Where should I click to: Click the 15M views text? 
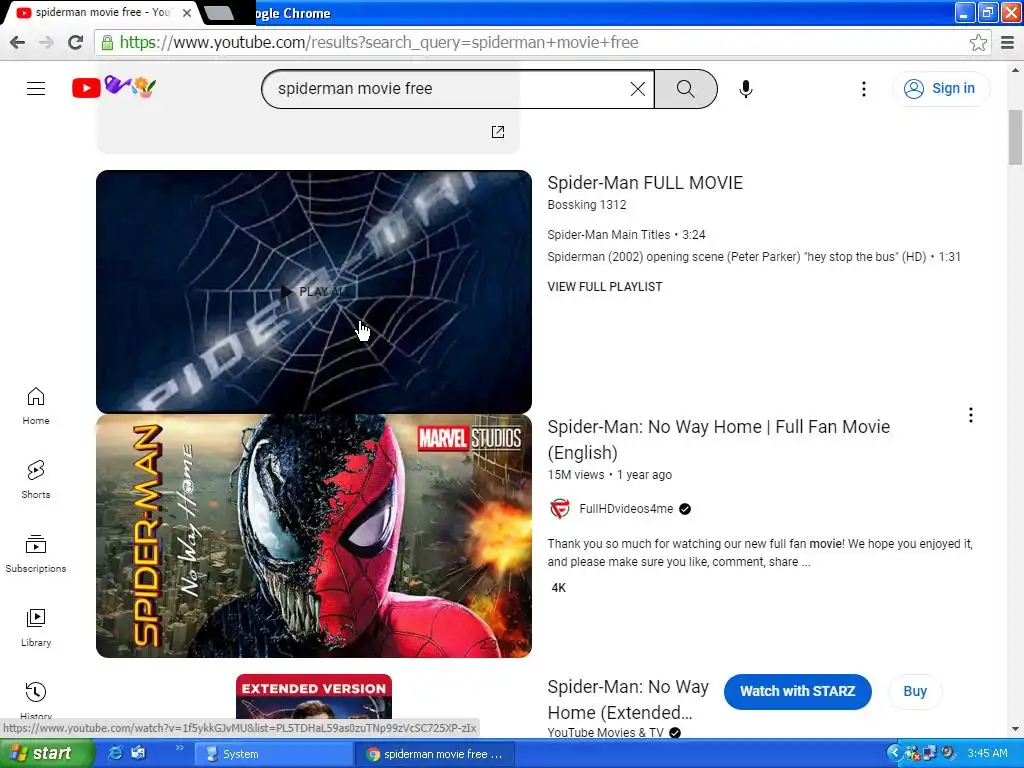[575, 475]
